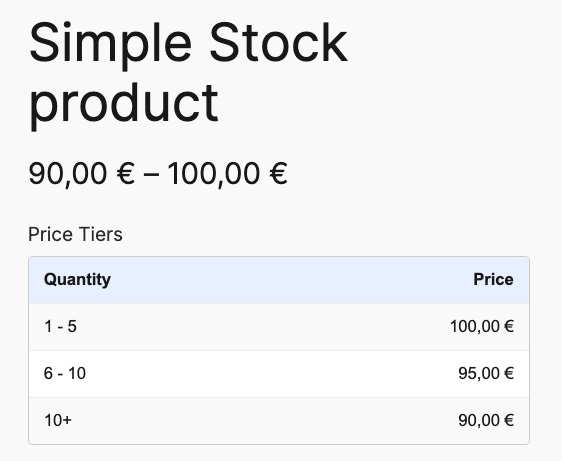Select the 90,00 € – 100,00 € price range
The height and width of the screenshot is (461, 562).
[158, 174]
